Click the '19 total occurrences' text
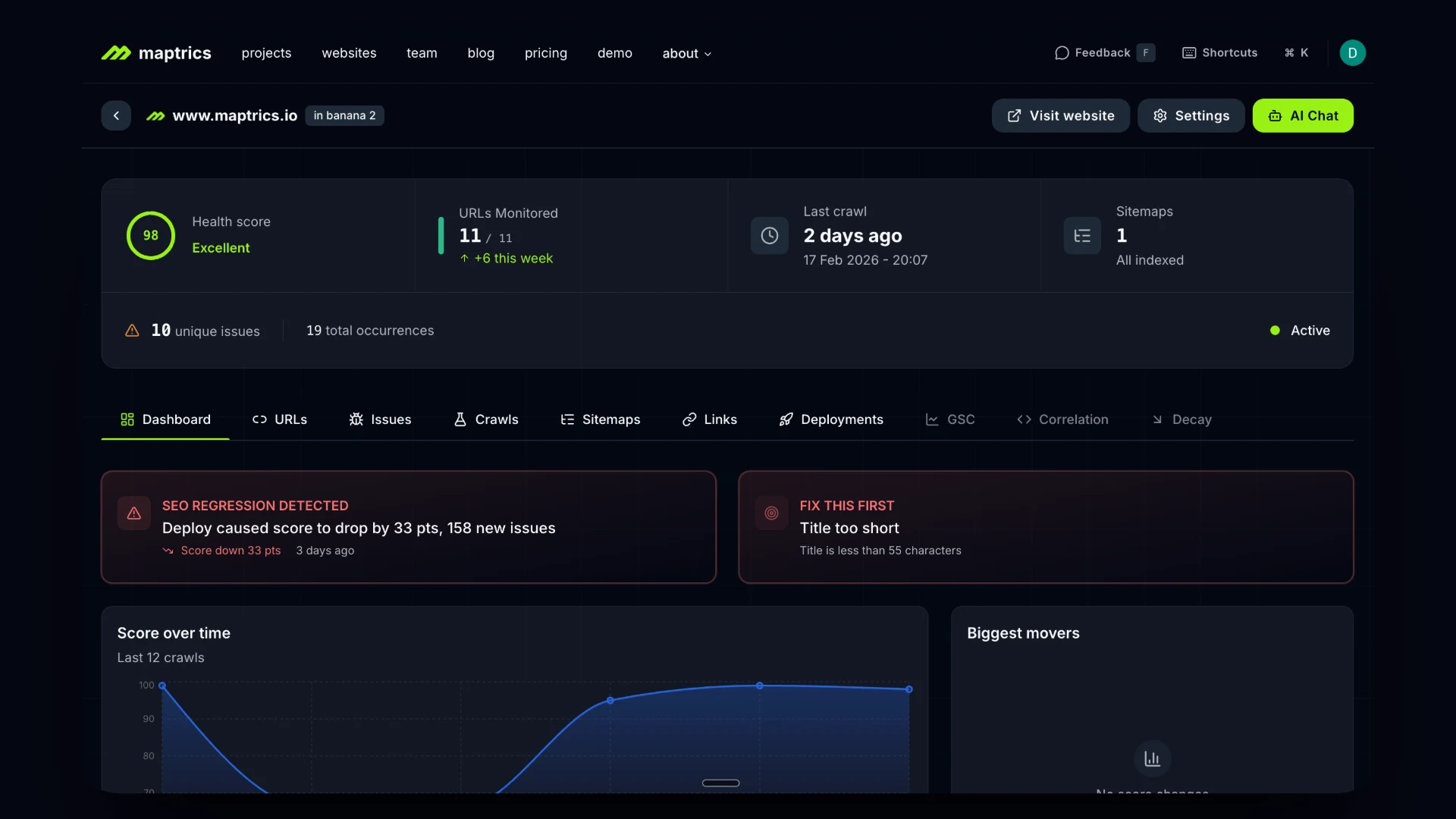The width and height of the screenshot is (1456, 819). [x=370, y=331]
